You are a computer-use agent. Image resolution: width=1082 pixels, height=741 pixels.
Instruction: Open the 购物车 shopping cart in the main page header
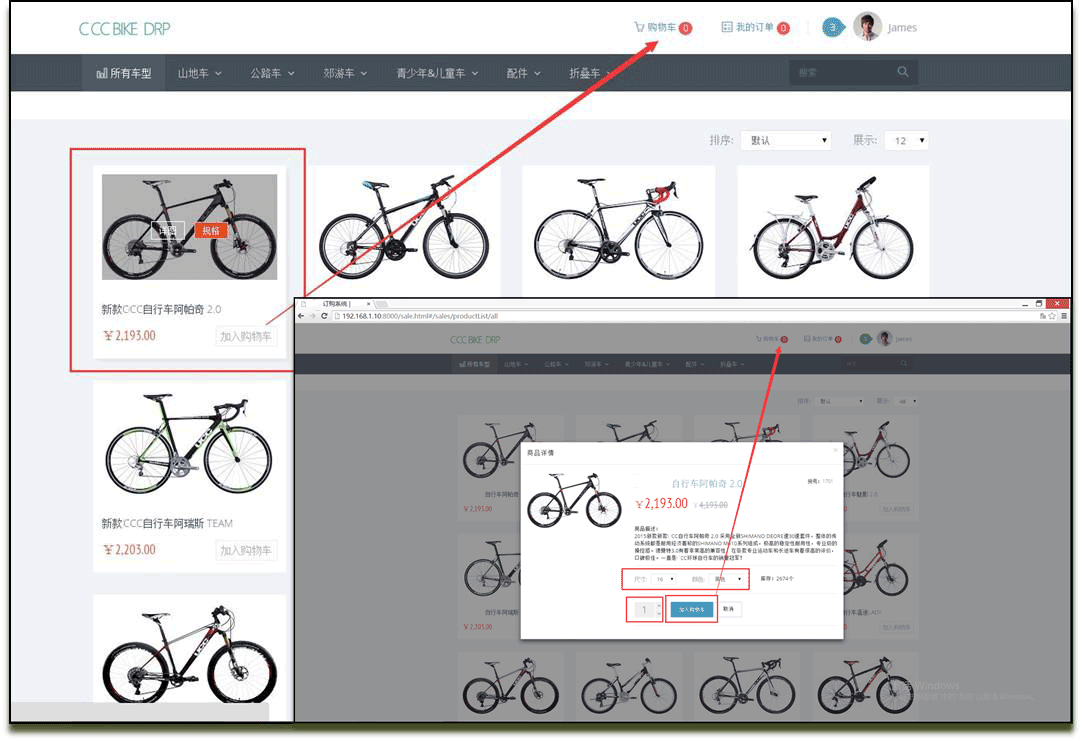pos(662,28)
